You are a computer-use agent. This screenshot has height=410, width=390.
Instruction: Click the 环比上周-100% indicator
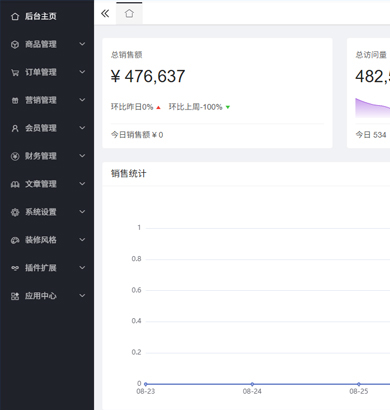(x=199, y=107)
